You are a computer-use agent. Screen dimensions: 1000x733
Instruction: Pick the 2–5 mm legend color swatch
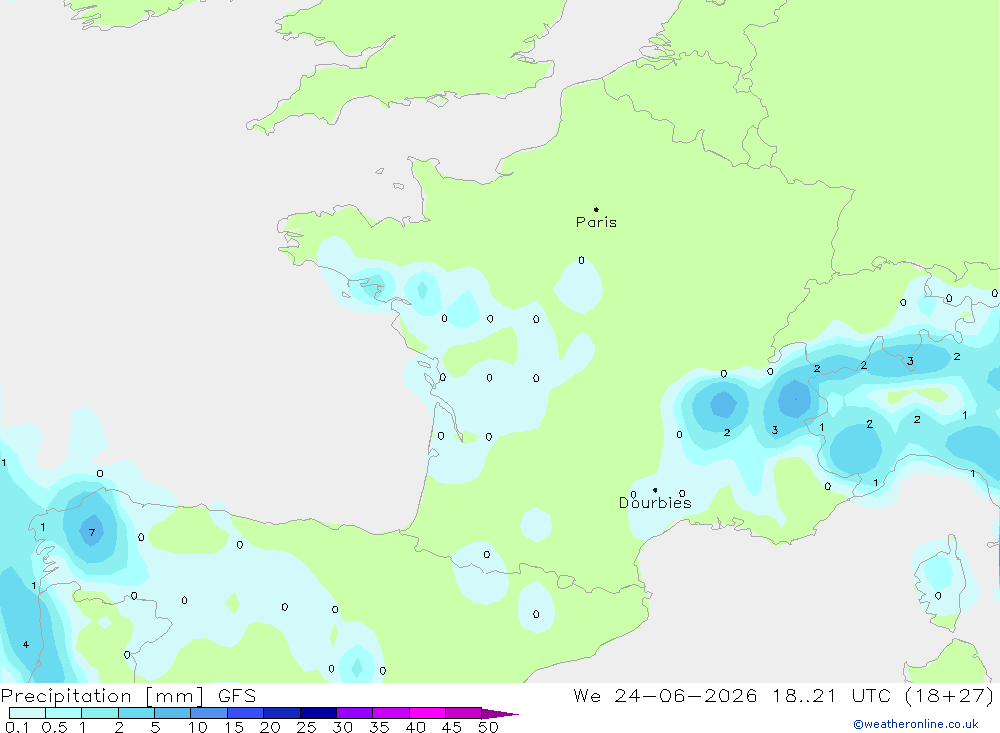136,713
